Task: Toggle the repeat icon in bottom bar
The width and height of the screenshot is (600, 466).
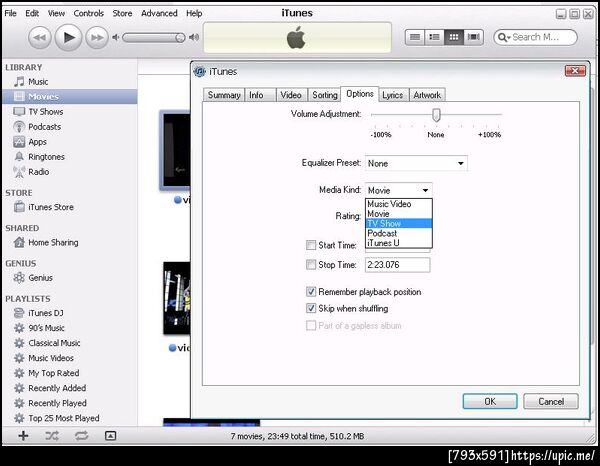Action: coord(81,435)
